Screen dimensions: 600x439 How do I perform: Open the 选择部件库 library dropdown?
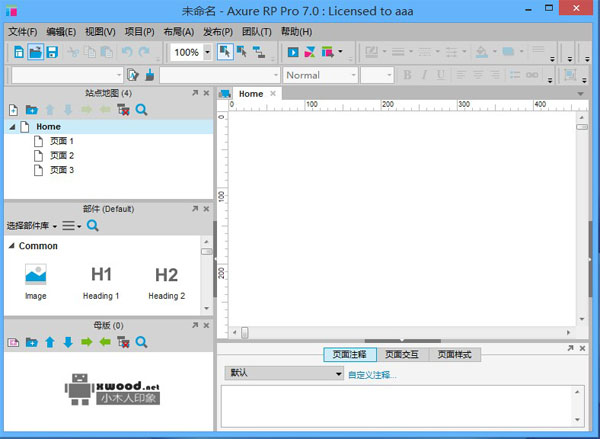(x=32, y=226)
